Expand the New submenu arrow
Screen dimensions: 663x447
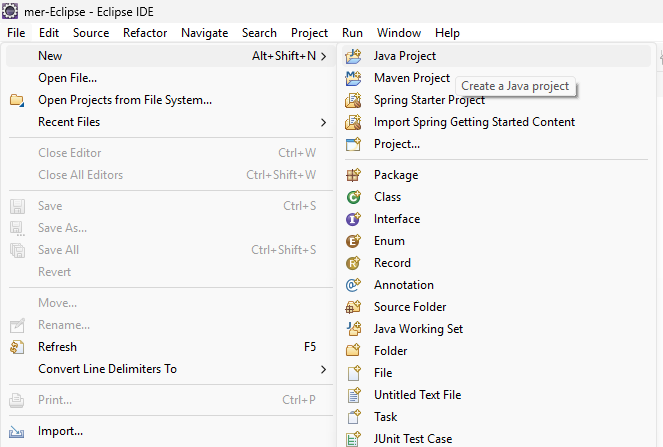pyautogui.click(x=323, y=56)
